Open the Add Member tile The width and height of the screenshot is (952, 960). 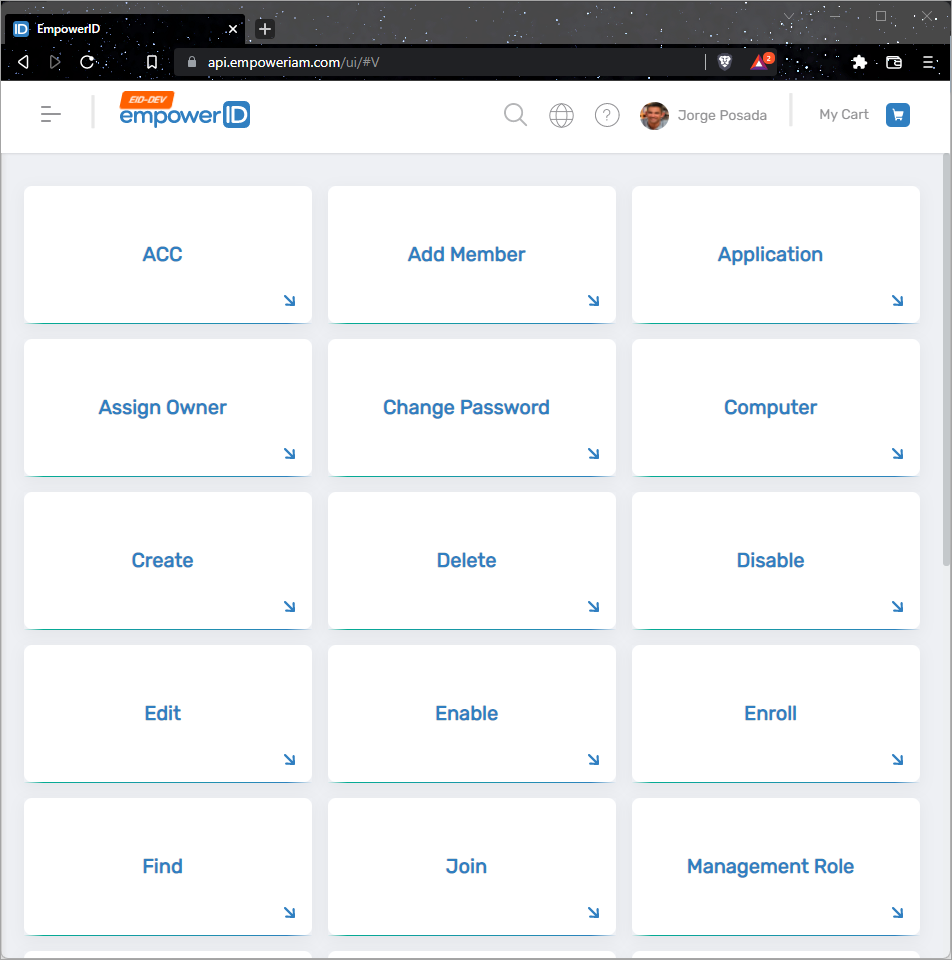(x=466, y=254)
